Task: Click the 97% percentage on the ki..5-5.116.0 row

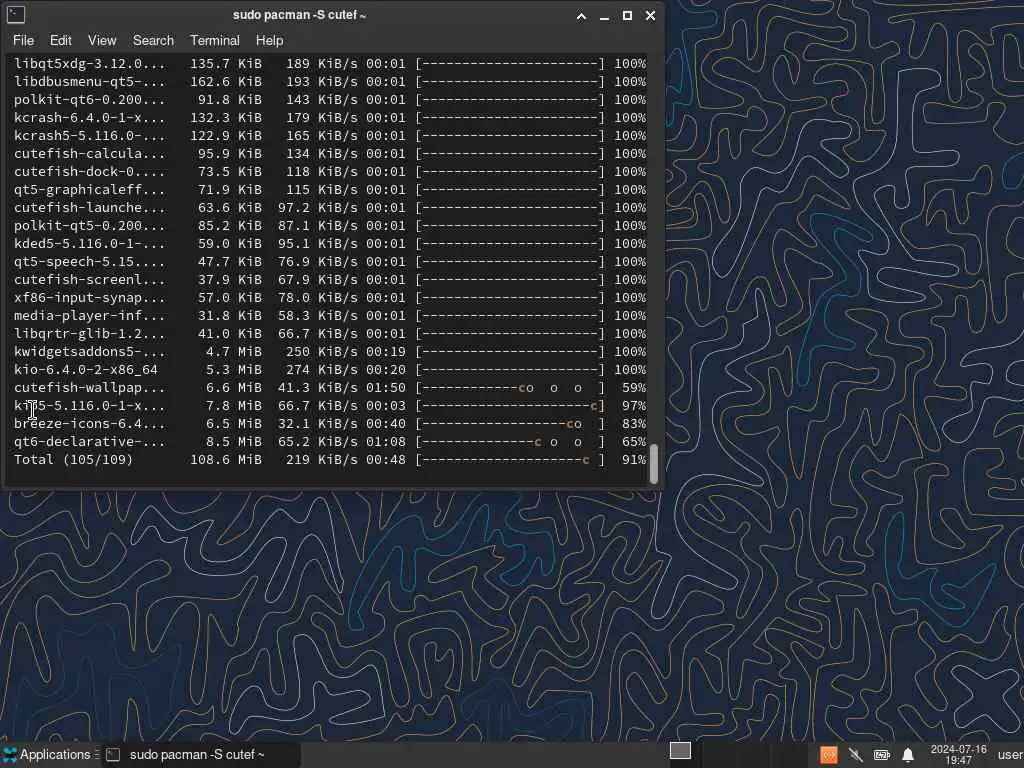Action: [633, 406]
